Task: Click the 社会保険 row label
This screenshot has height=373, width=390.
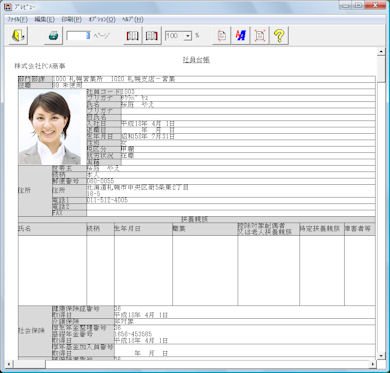Action: tap(31, 330)
